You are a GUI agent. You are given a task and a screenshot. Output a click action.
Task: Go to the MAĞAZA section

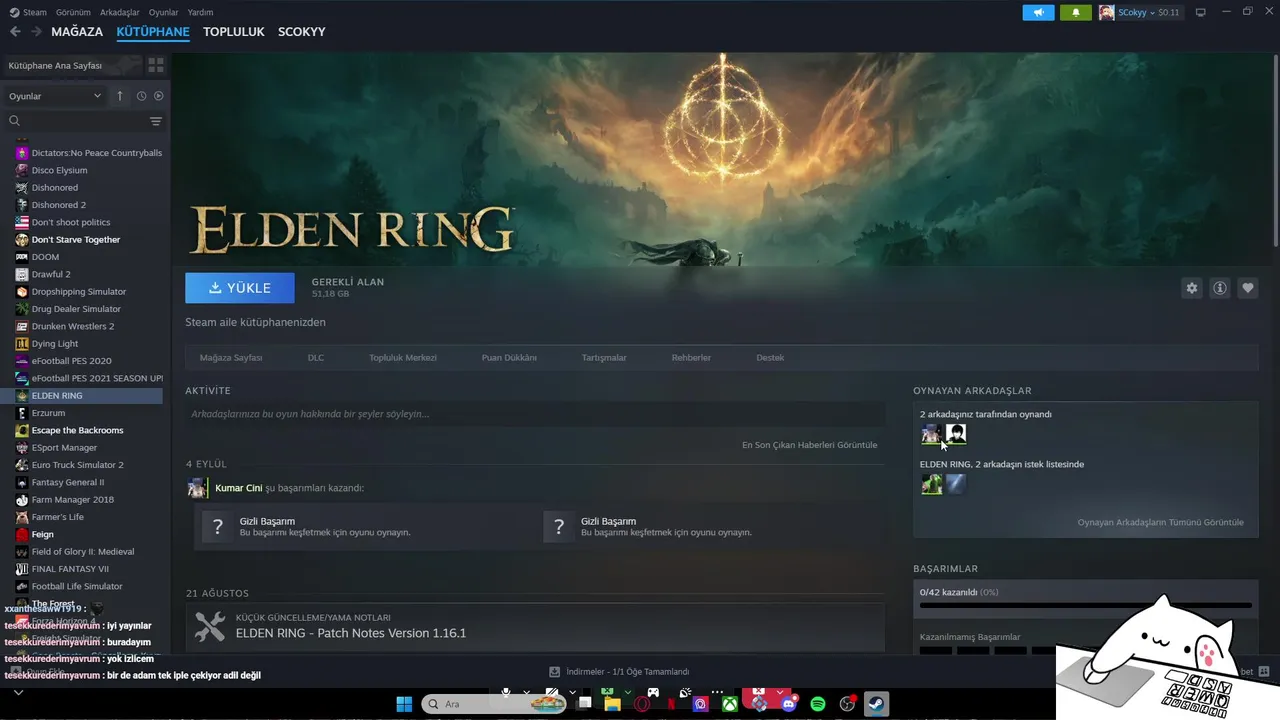[77, 32]
